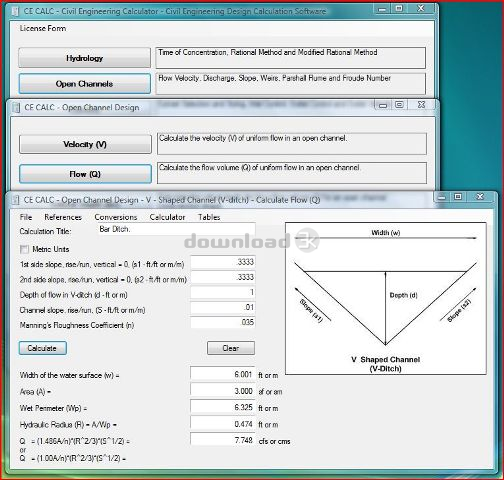Click the Flow volume (Q) description text box
Viewport: 504px width, 480px height.
tap(292, 173)
